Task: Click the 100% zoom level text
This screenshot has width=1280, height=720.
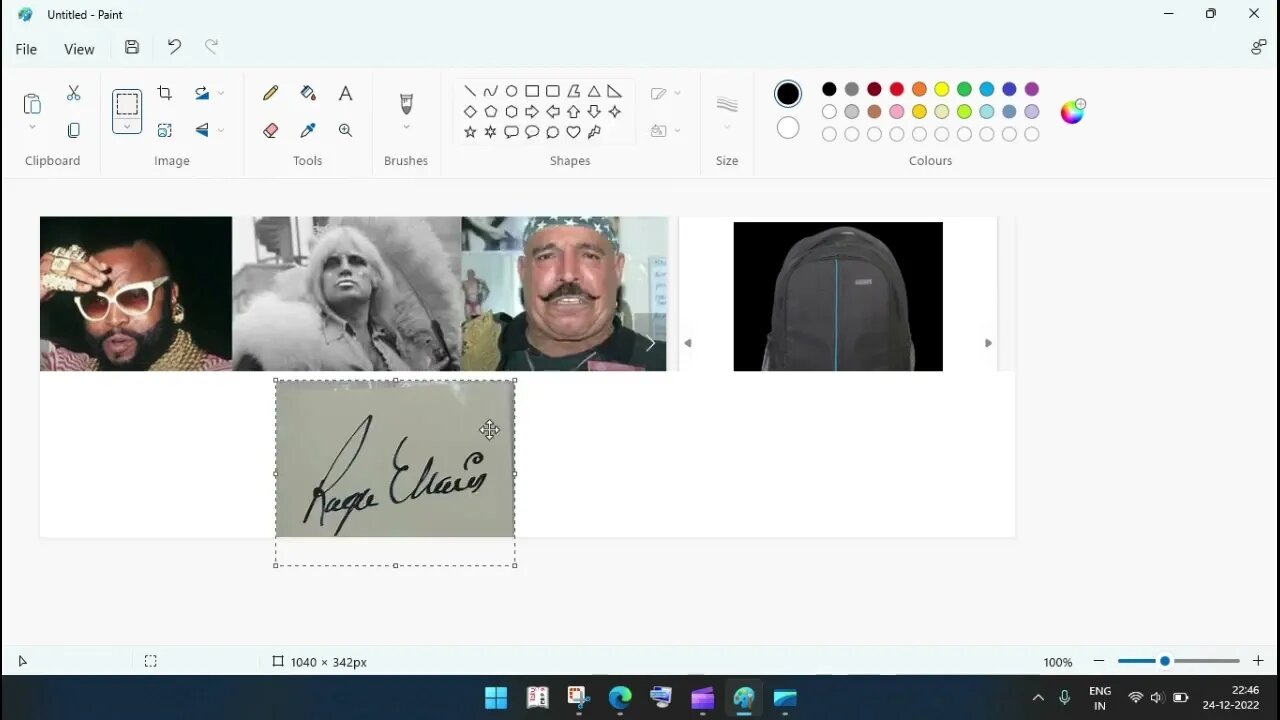Action: (1058, 662)
